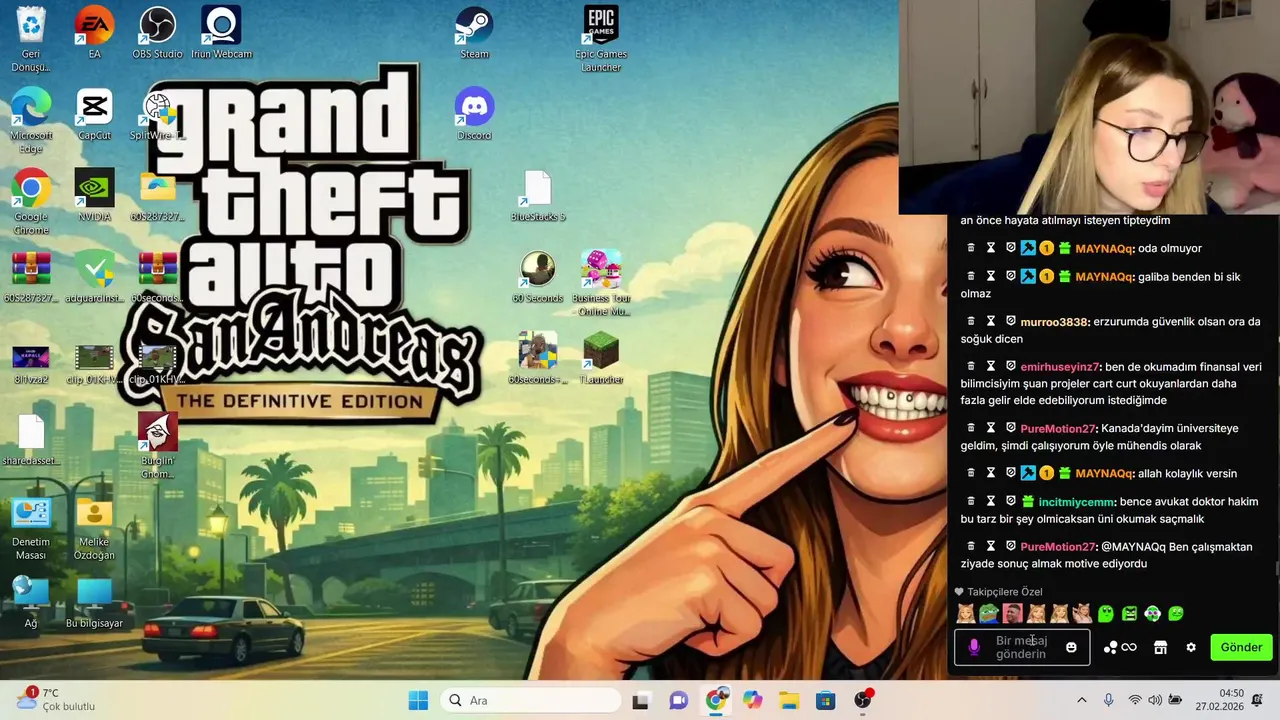This screenshot has width=1280, height=720.
Task: Click PureMotion27 username on Kanada'dayım message
Action: tap(1058, 429)
